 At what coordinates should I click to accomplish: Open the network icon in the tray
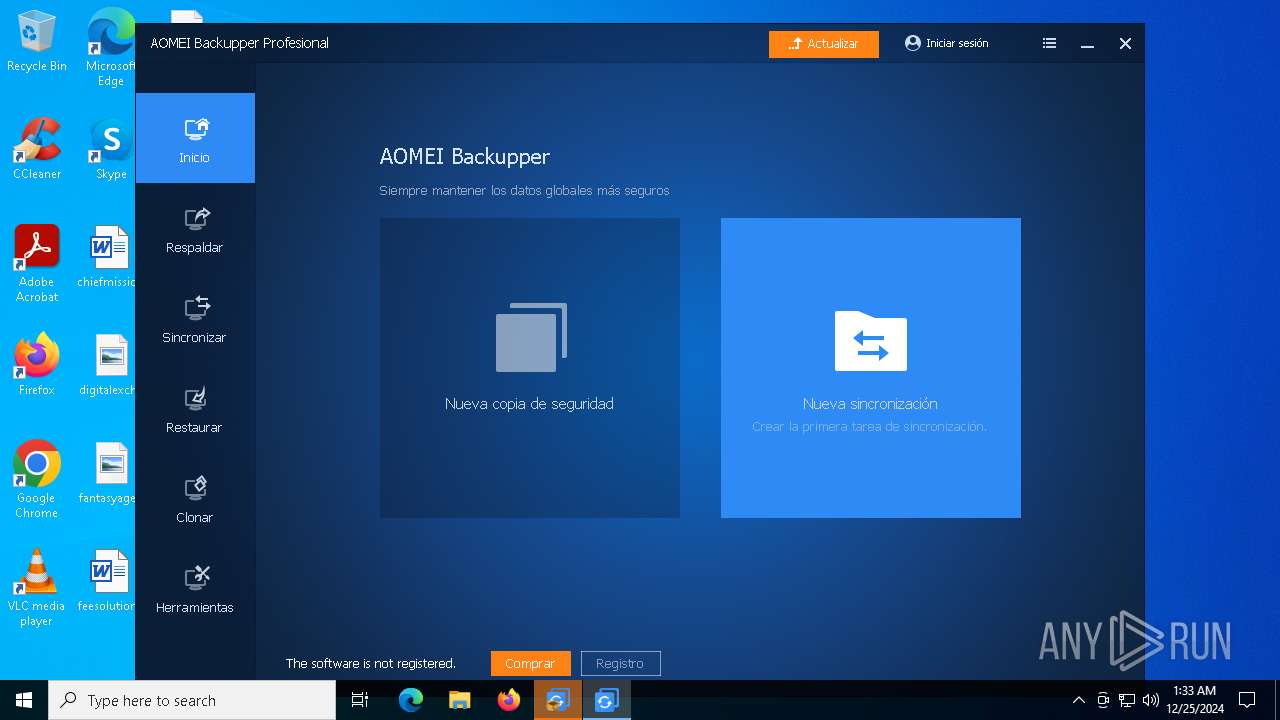tap(1127, 700)
